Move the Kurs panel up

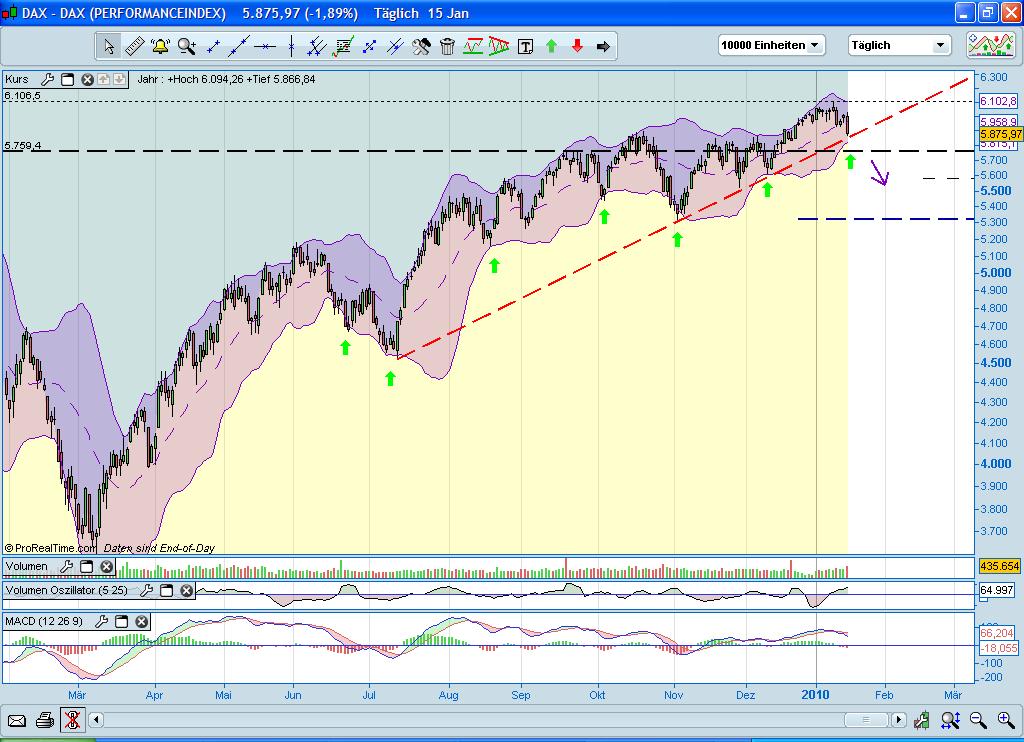pyautogui.click(x=103, y=80)
